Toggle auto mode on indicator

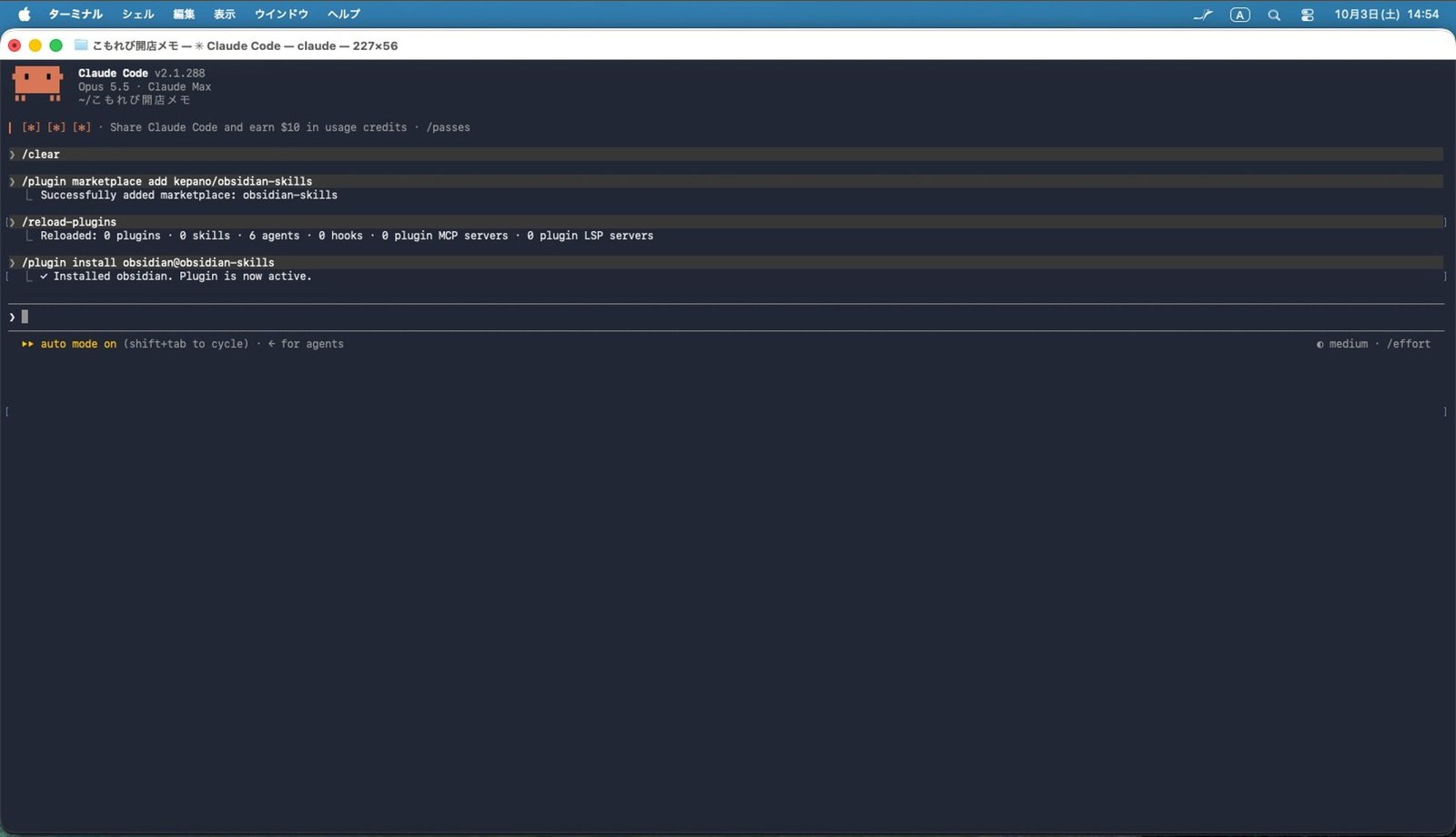[78, 344]
